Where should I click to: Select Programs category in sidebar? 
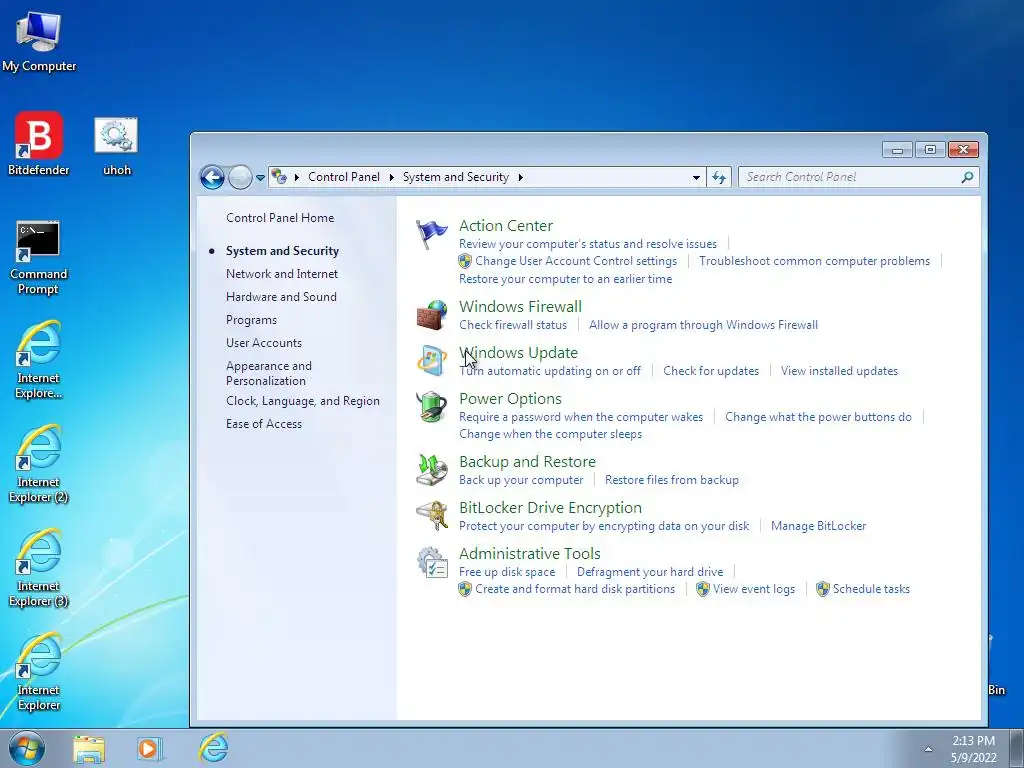point(251,320)
